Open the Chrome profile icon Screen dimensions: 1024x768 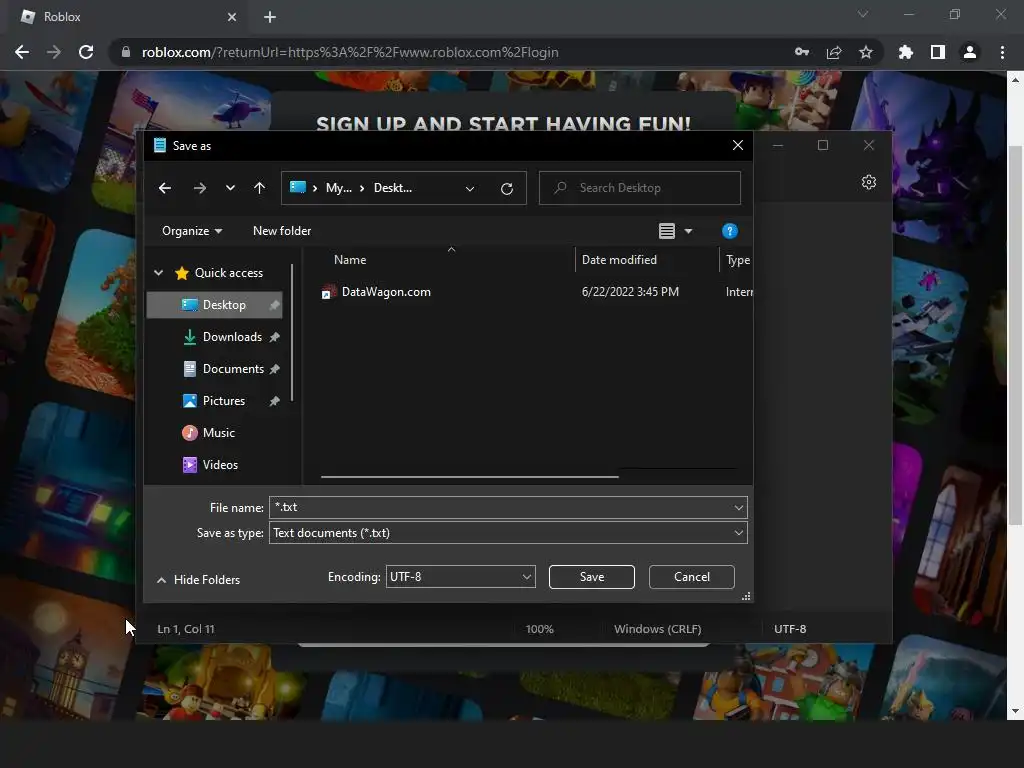tap(969, 52)
